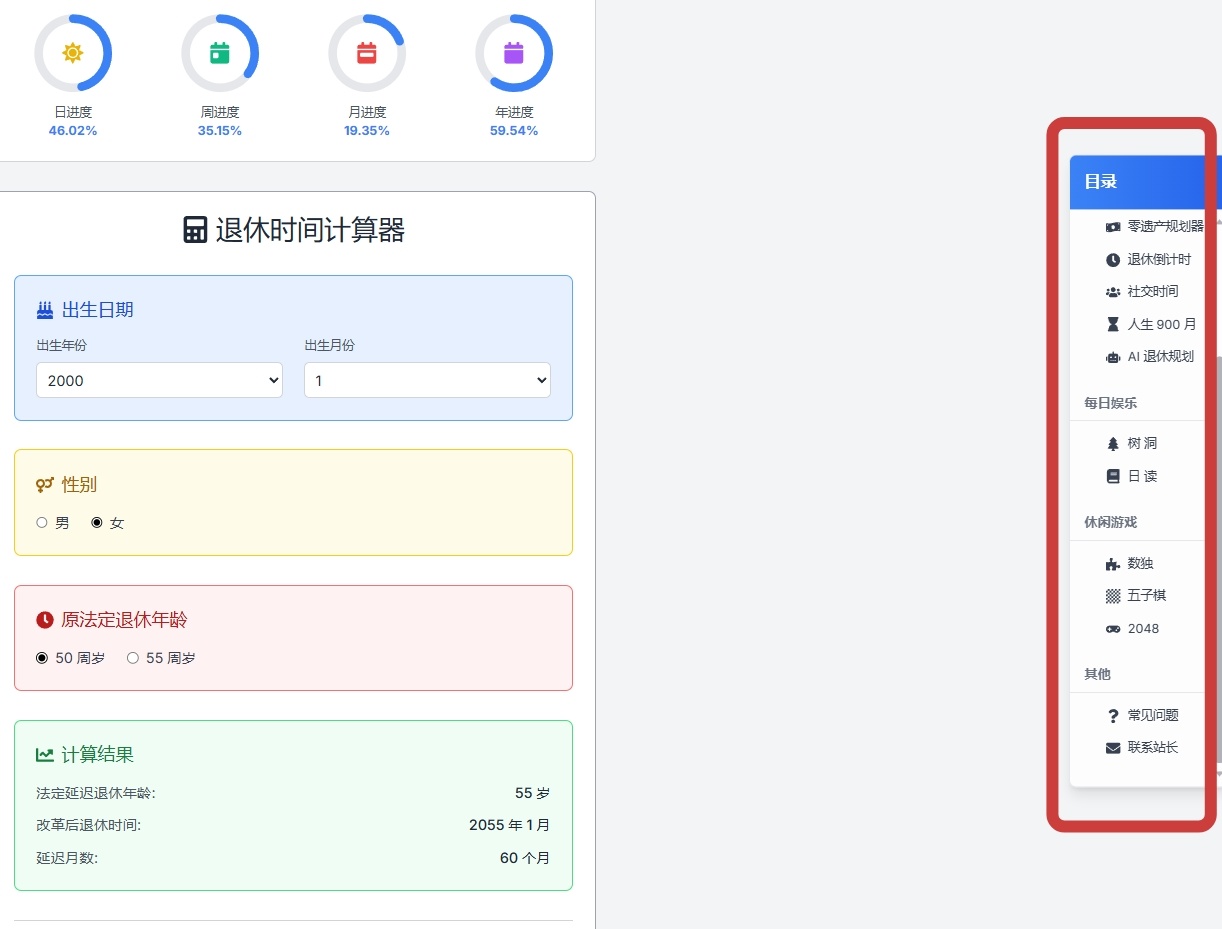Viewport: 1222px width, 929px height.
Task: Click the gamepad icon for 2048
Action: pyautogui.click(x=1113, y=629)
